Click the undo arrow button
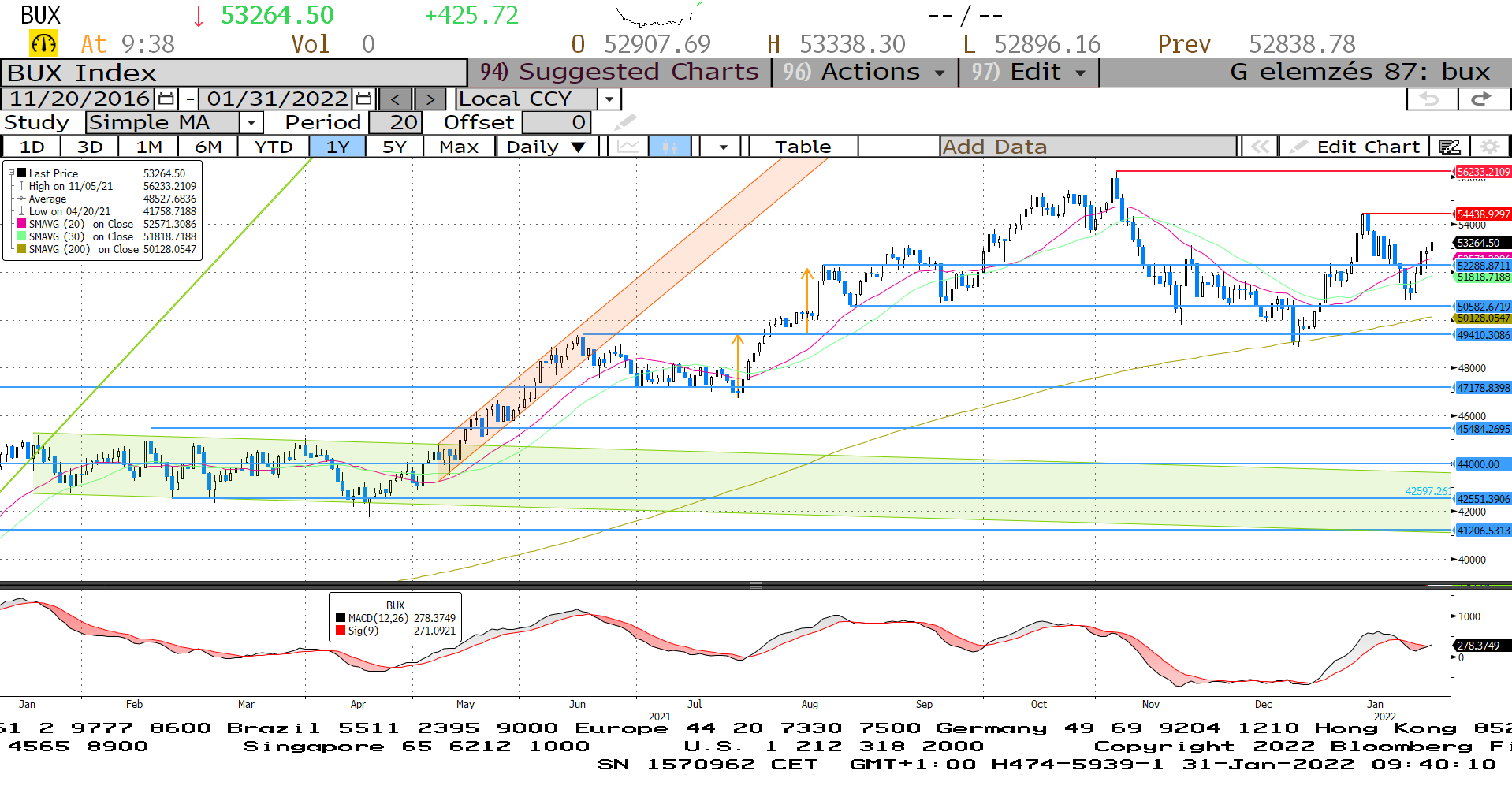Screen dimensions: 1512x808 (x=1432, y=99)
